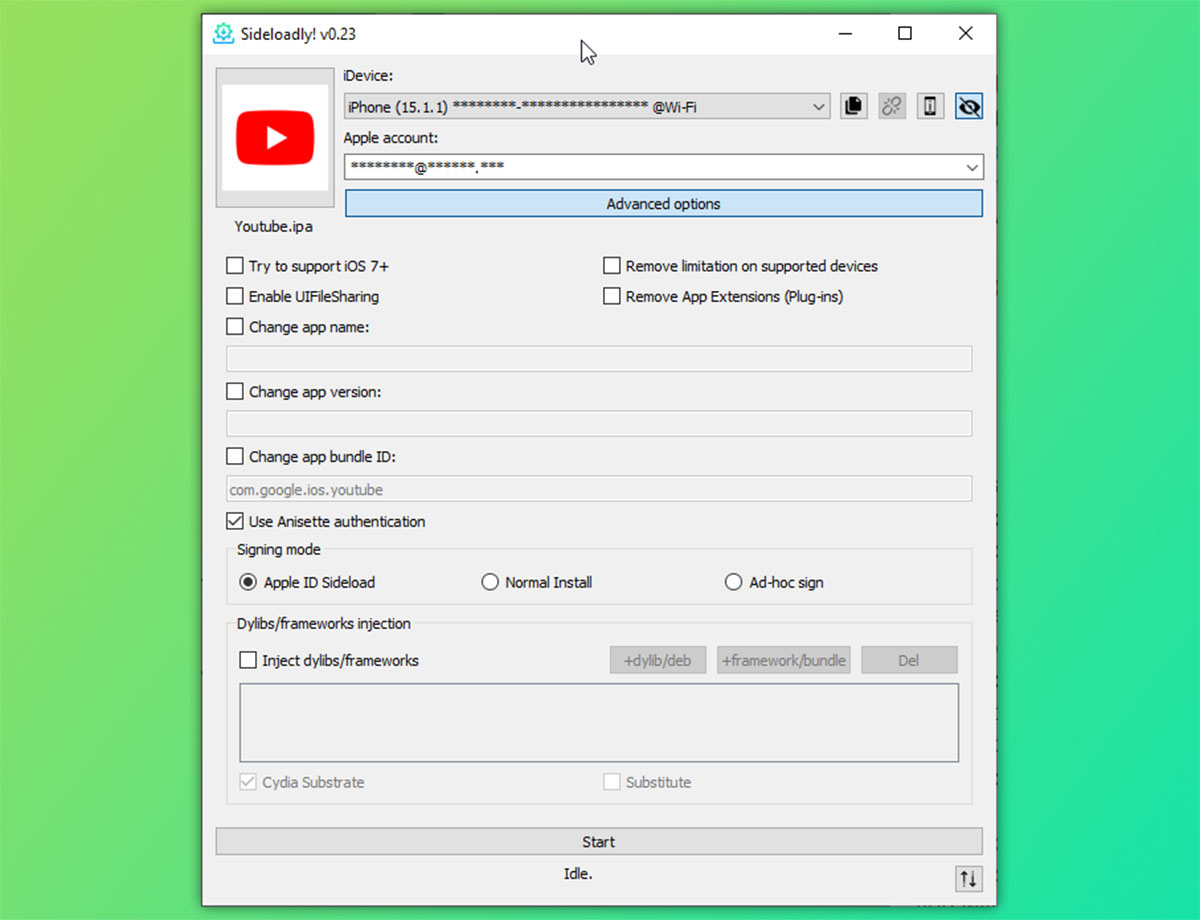Viewport: 1200px width, 920px height.
Task: Toggle the hide sensitive info eye icon
Action: point(968,106)
